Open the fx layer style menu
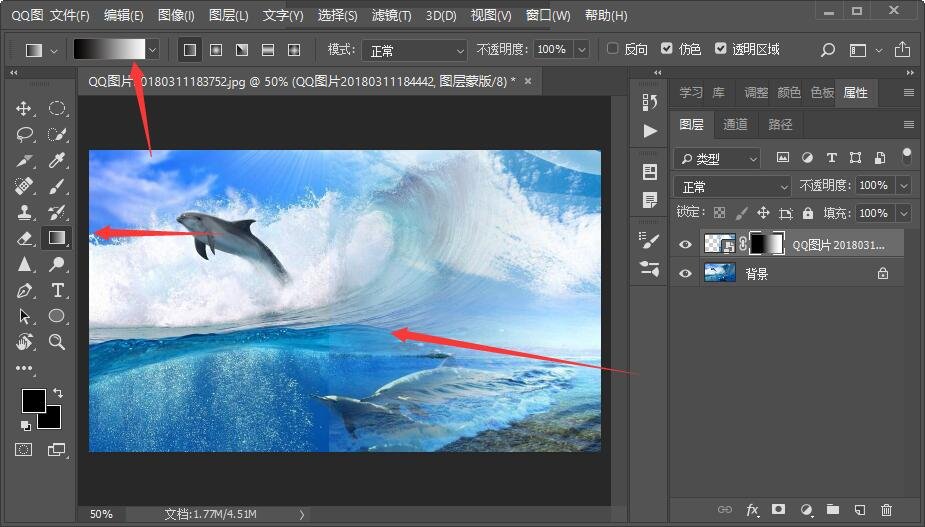The image size is (925, 527). (x=752, y=510)
